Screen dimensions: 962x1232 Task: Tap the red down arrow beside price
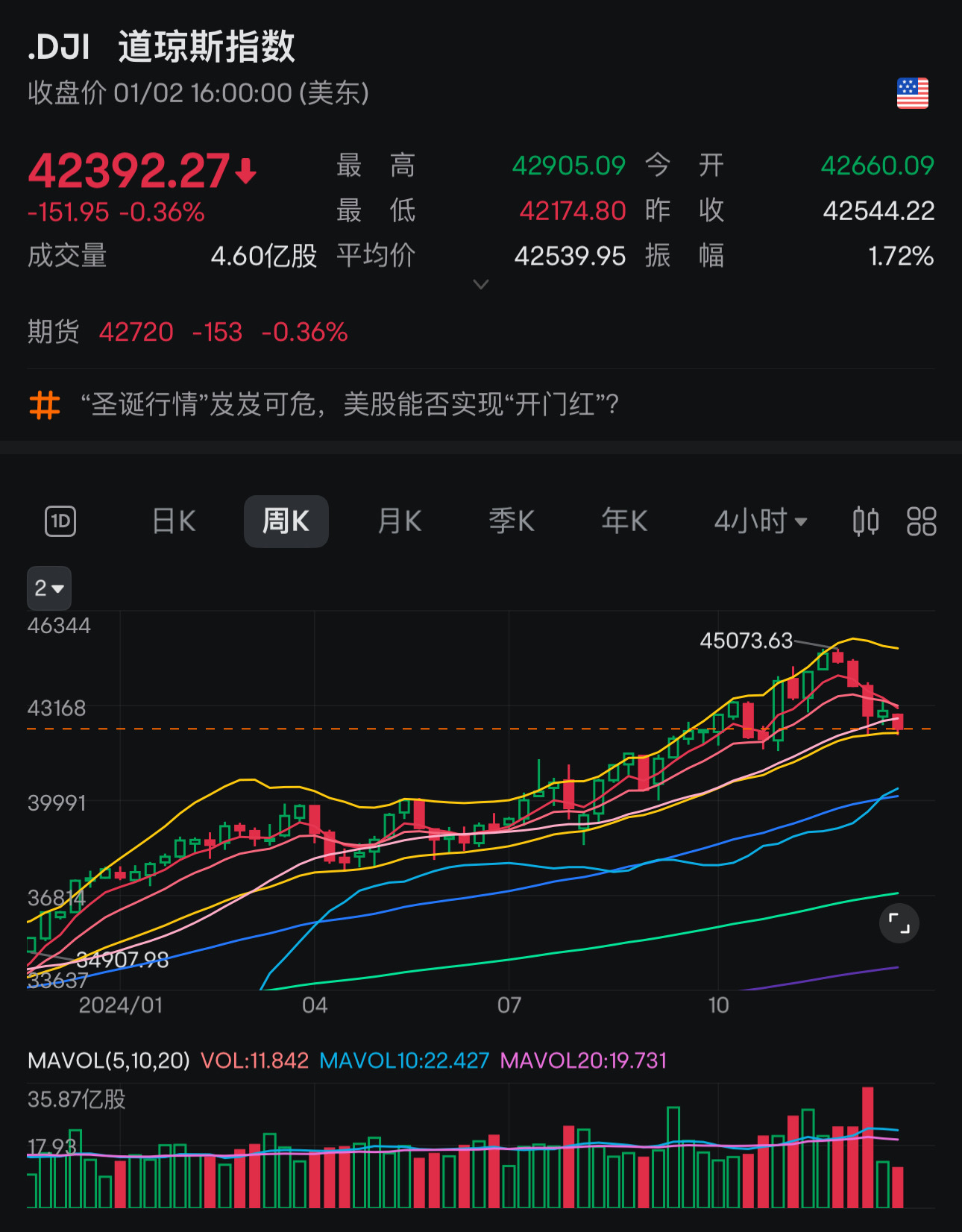tap(246, 171)
